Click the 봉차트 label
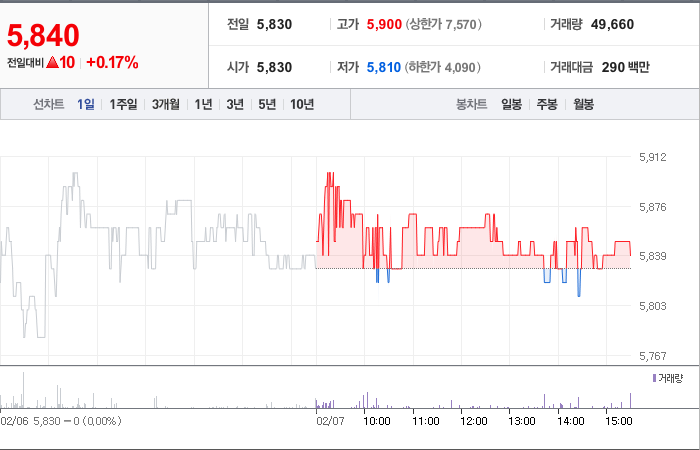 tap(471, 104)
